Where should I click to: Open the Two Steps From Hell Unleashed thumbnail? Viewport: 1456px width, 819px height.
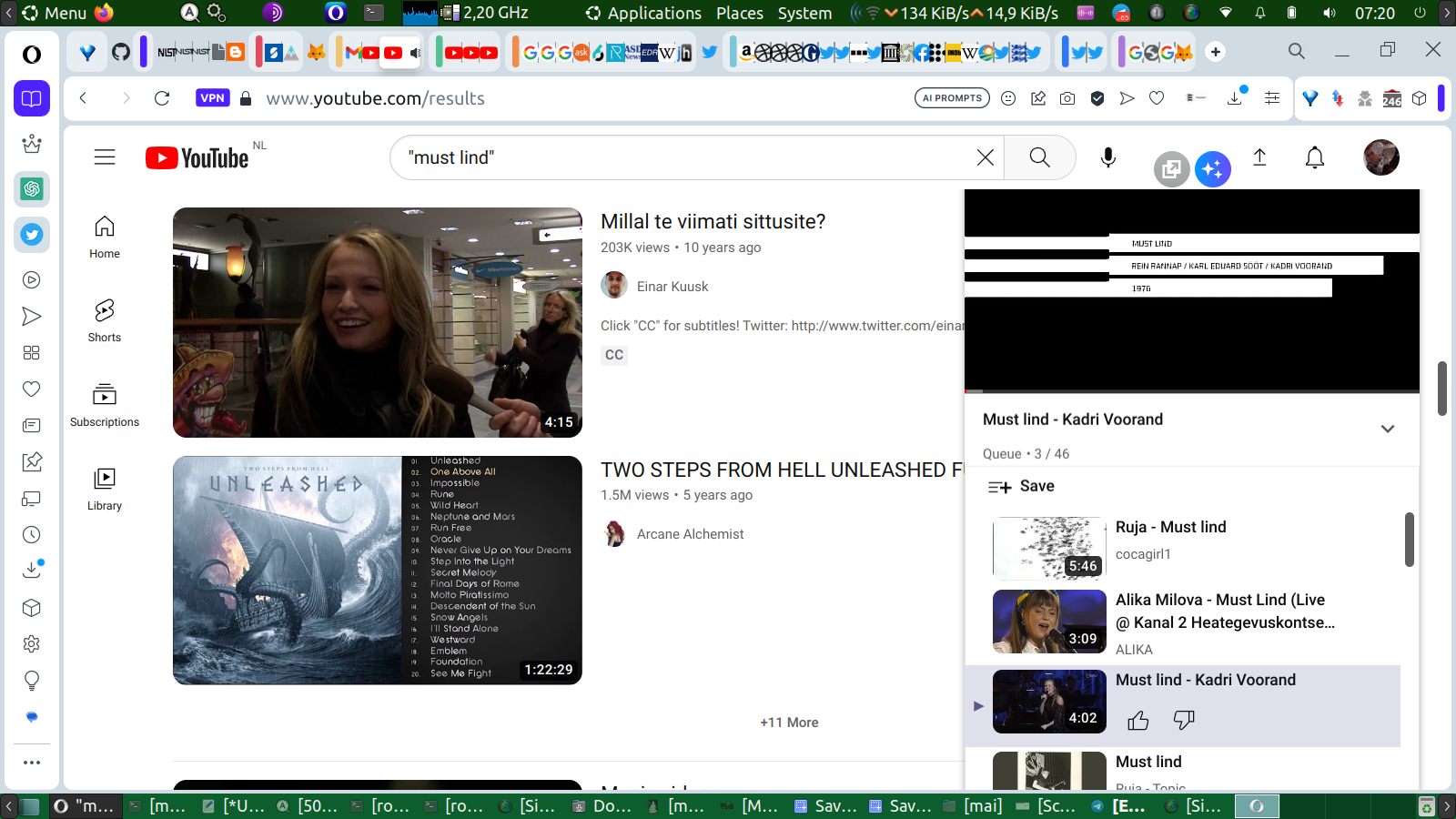(x=378, y=571)
